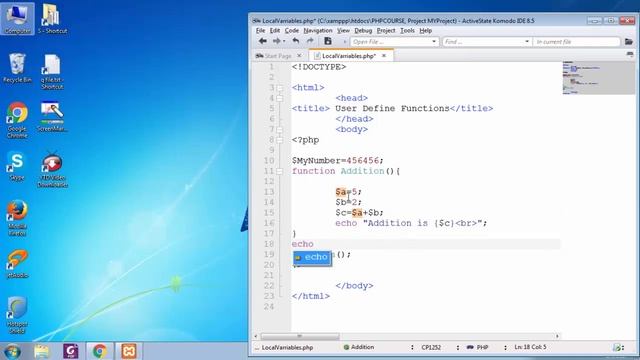
Task: Expand the Open File dropdown arrow
Action: [434, 42]
